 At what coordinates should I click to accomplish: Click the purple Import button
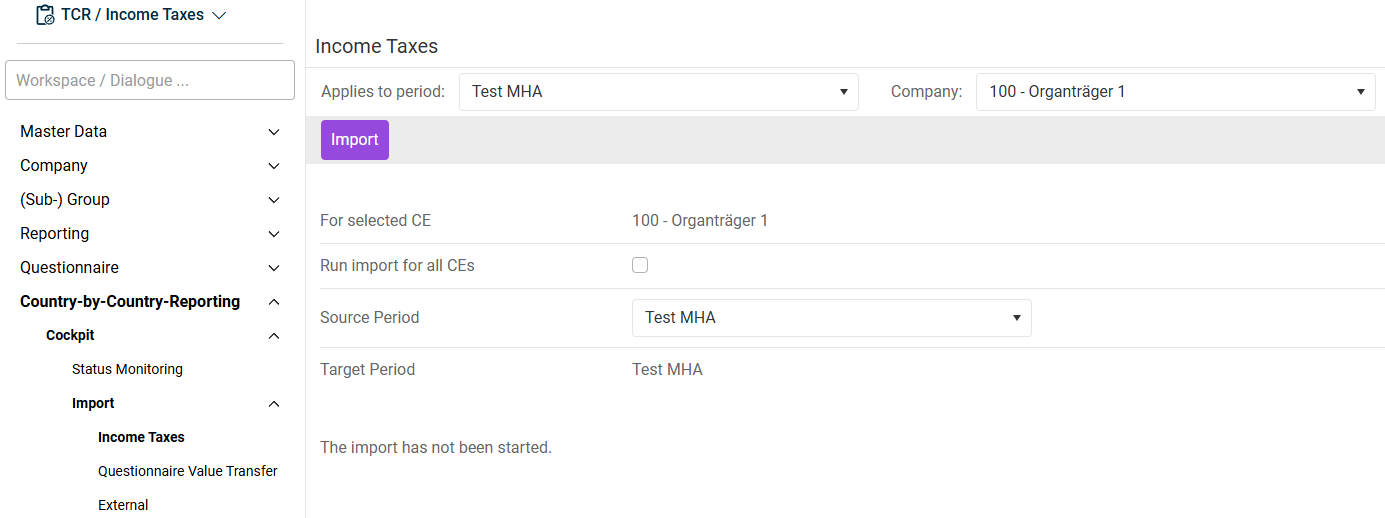355,140
